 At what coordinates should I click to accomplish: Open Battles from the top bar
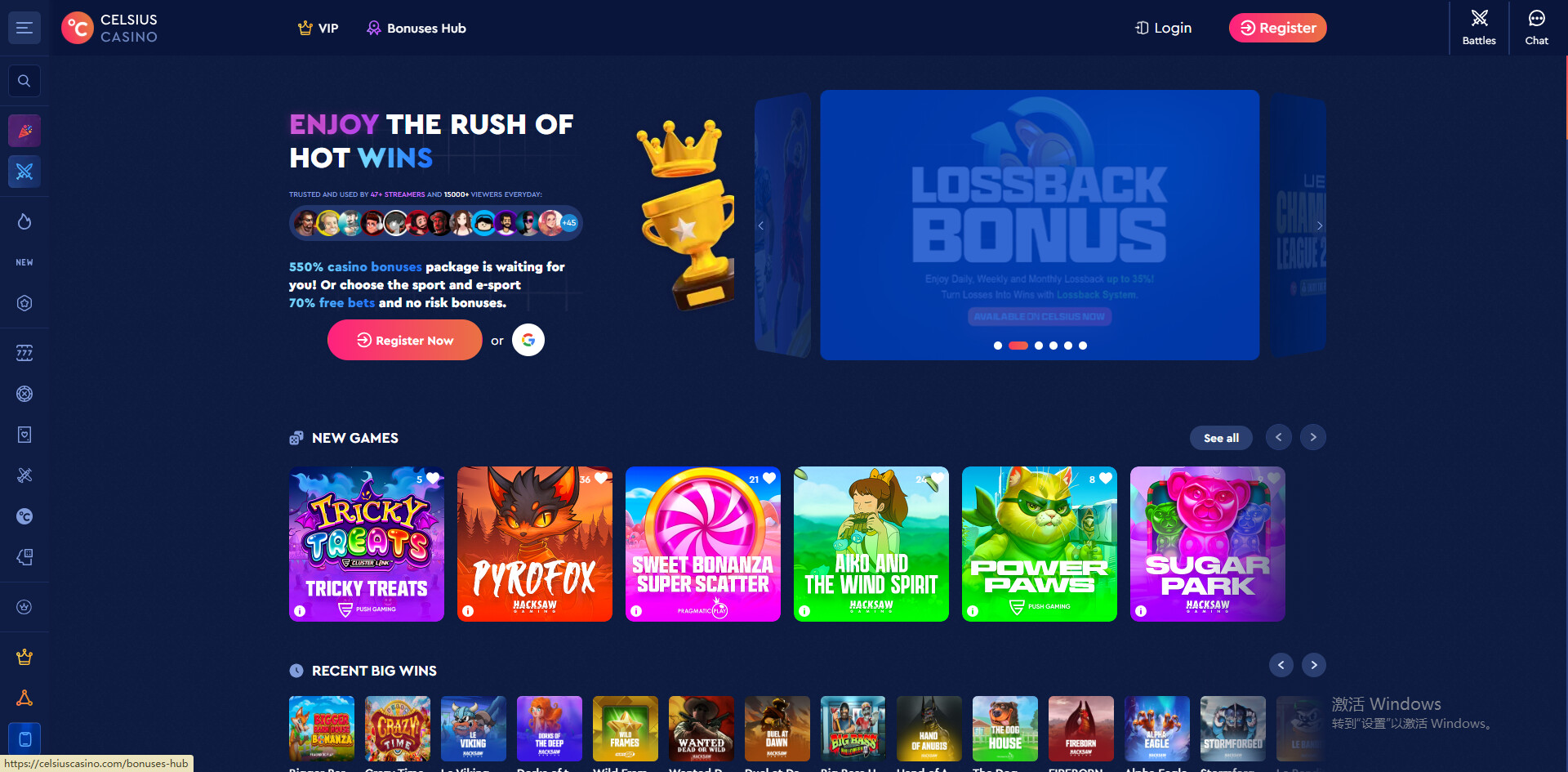click(x=1479, y=28)
